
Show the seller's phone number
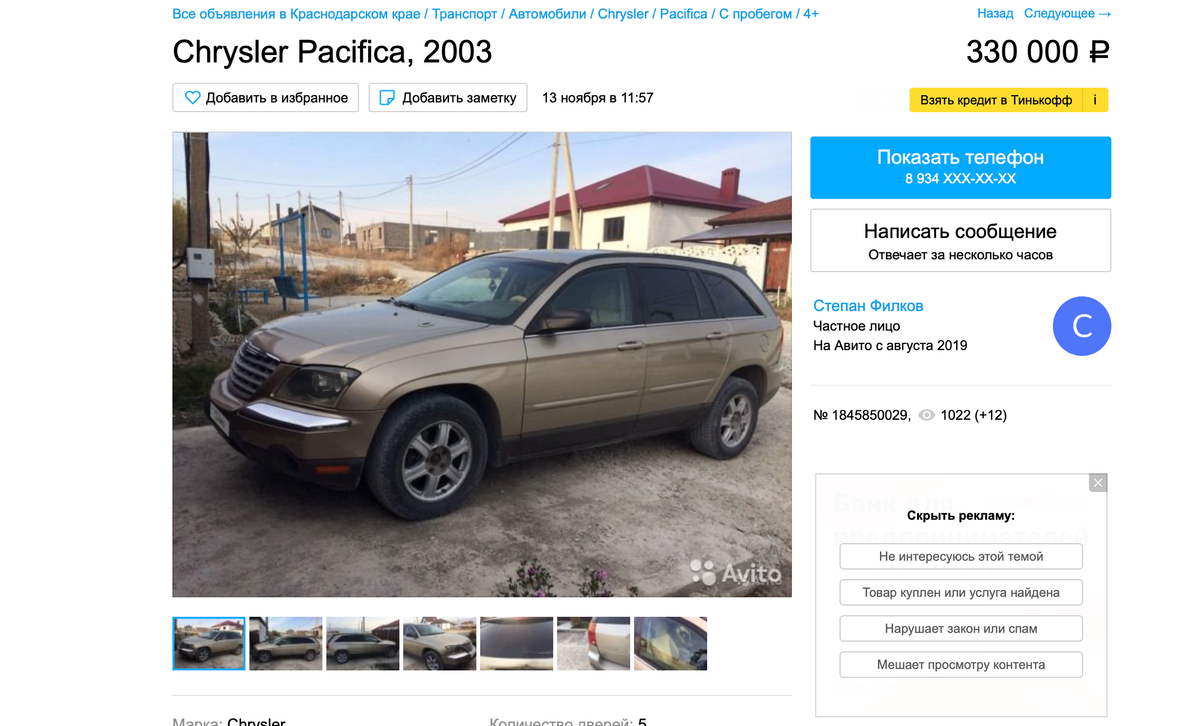pyautogui.click(x=960, y=167)
